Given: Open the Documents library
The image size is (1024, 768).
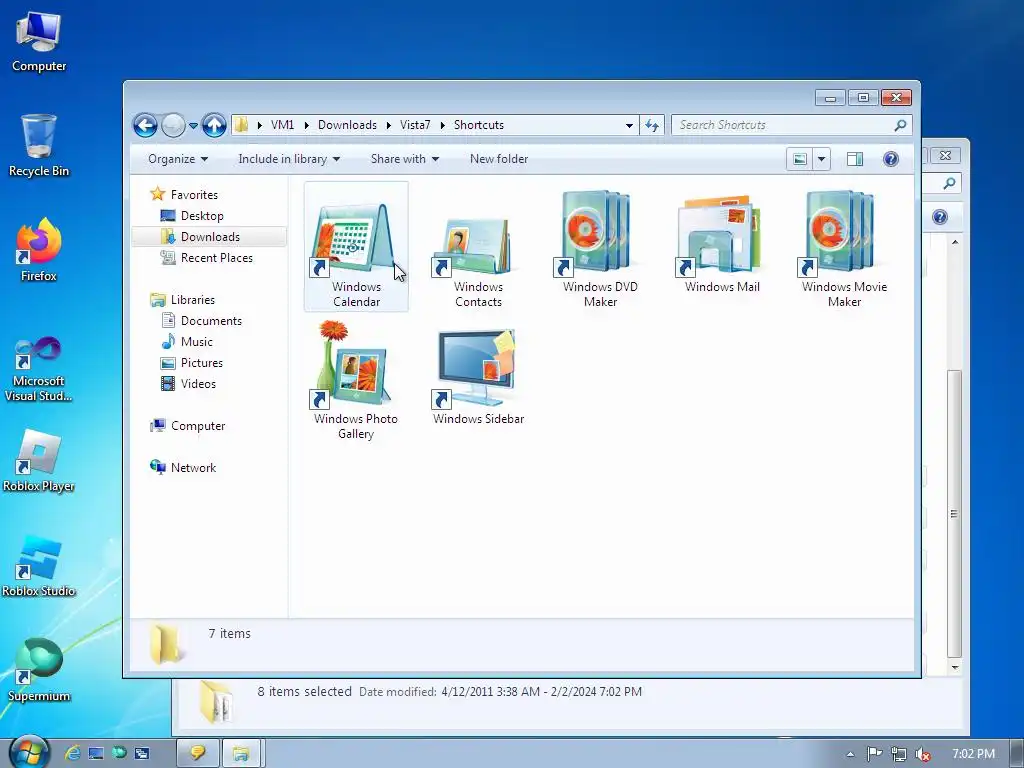Looking at the screenshot, I should pos(211,321).
